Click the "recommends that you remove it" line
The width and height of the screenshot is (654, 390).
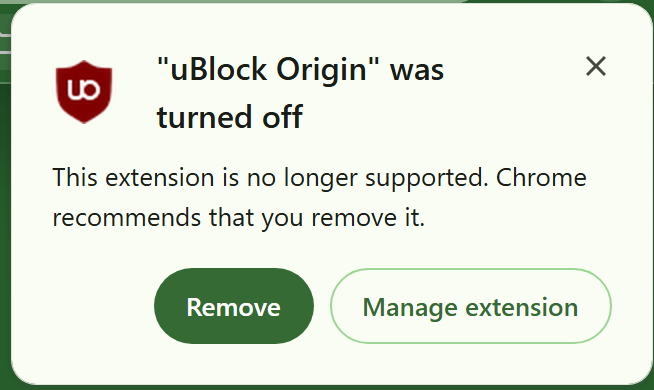(x=239, y=218)
